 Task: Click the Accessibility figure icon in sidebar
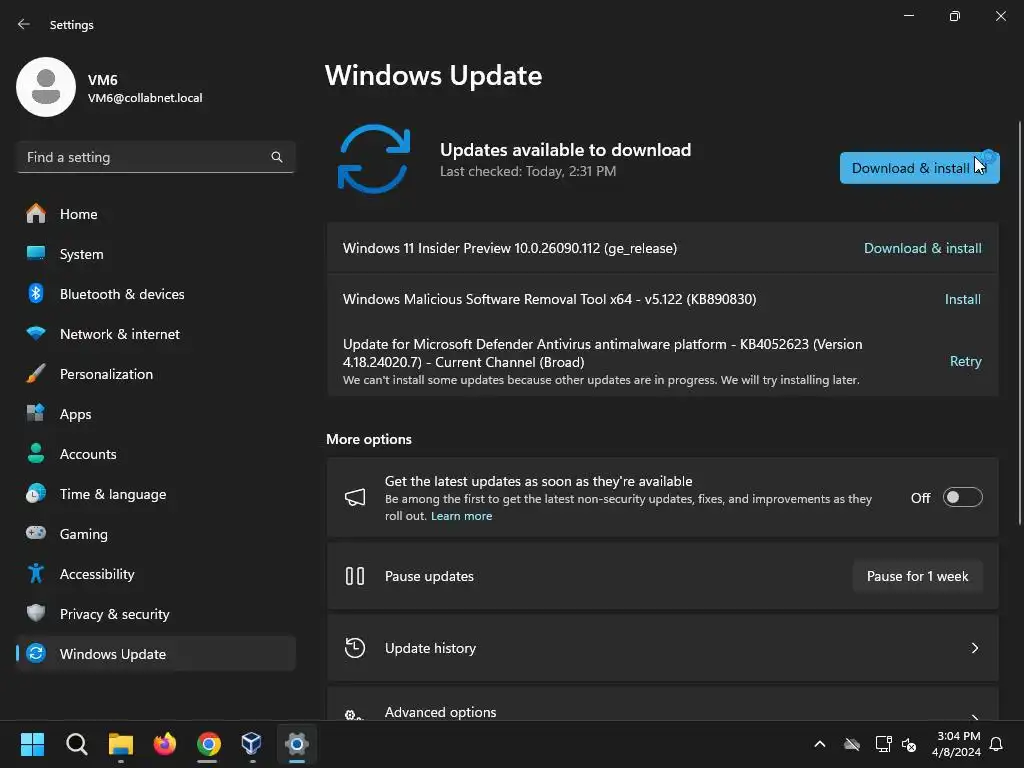(x=36, y=573)
